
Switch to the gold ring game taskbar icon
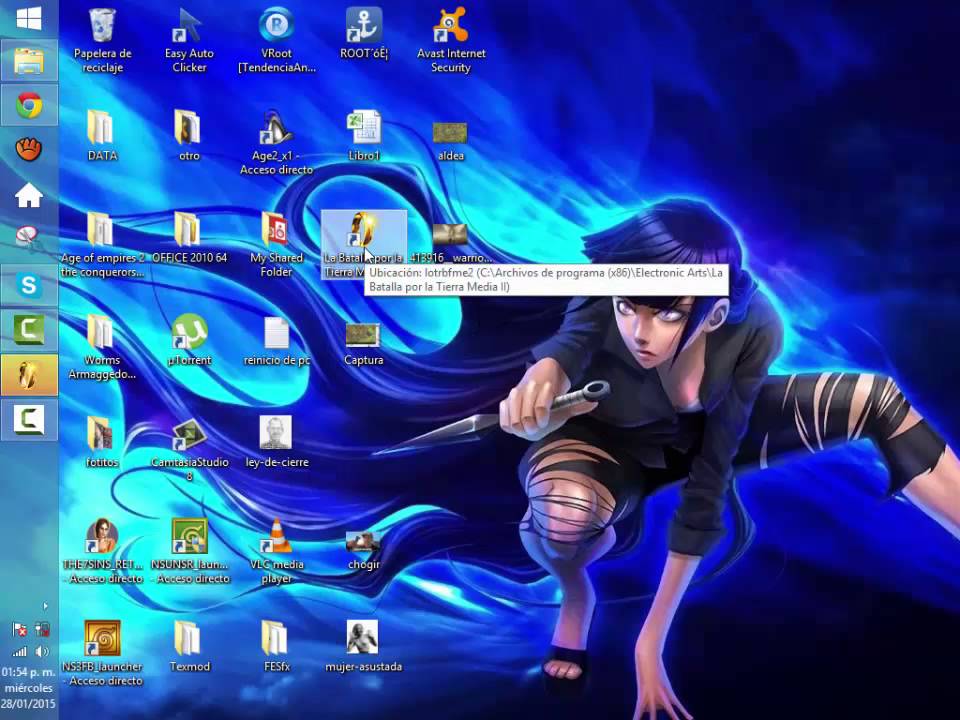click(x=29, y=375)
